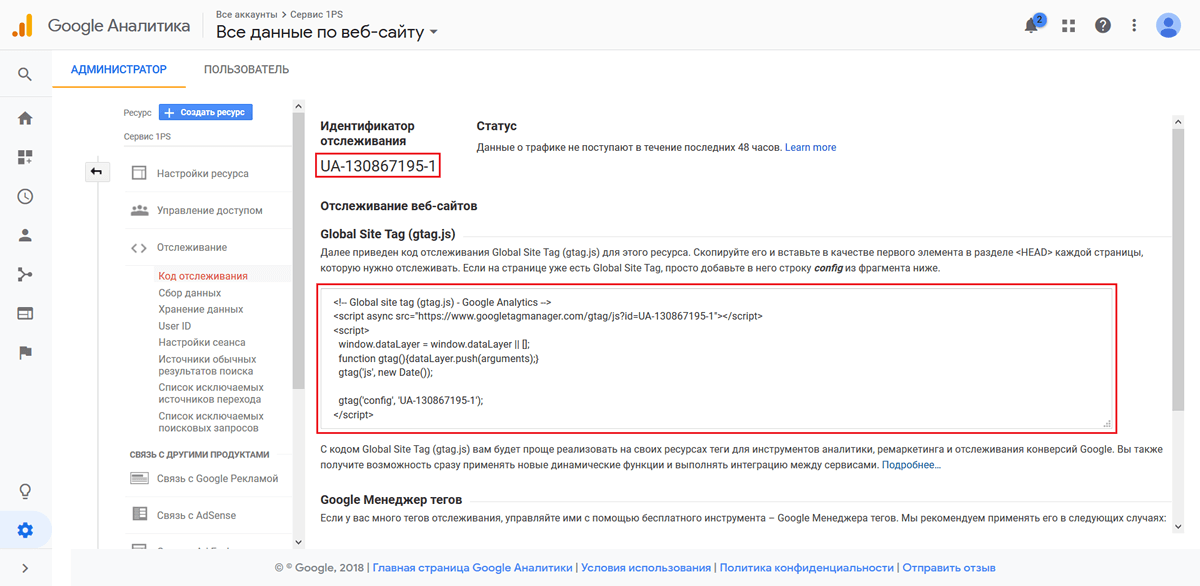
Task: Open Customization dashboards icon in sidebar
Action: click(x=25, y=157)
